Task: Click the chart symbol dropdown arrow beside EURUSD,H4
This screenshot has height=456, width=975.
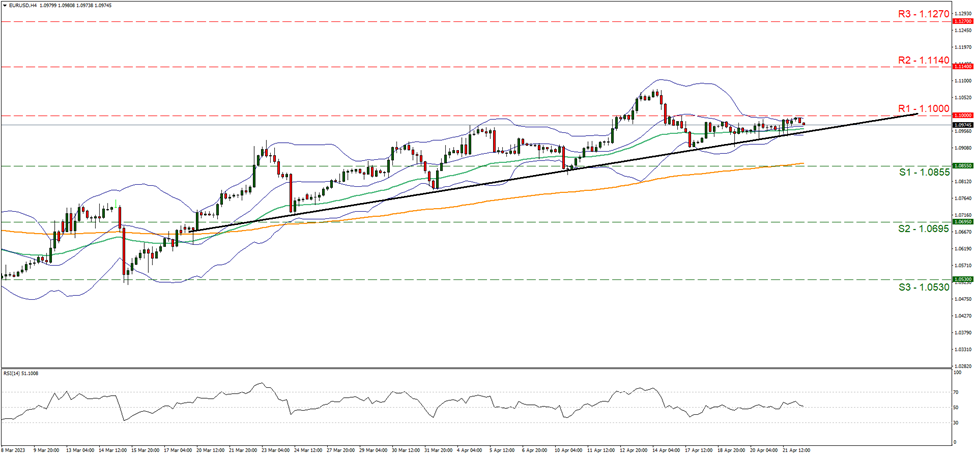Action: [x=5, y=5]
